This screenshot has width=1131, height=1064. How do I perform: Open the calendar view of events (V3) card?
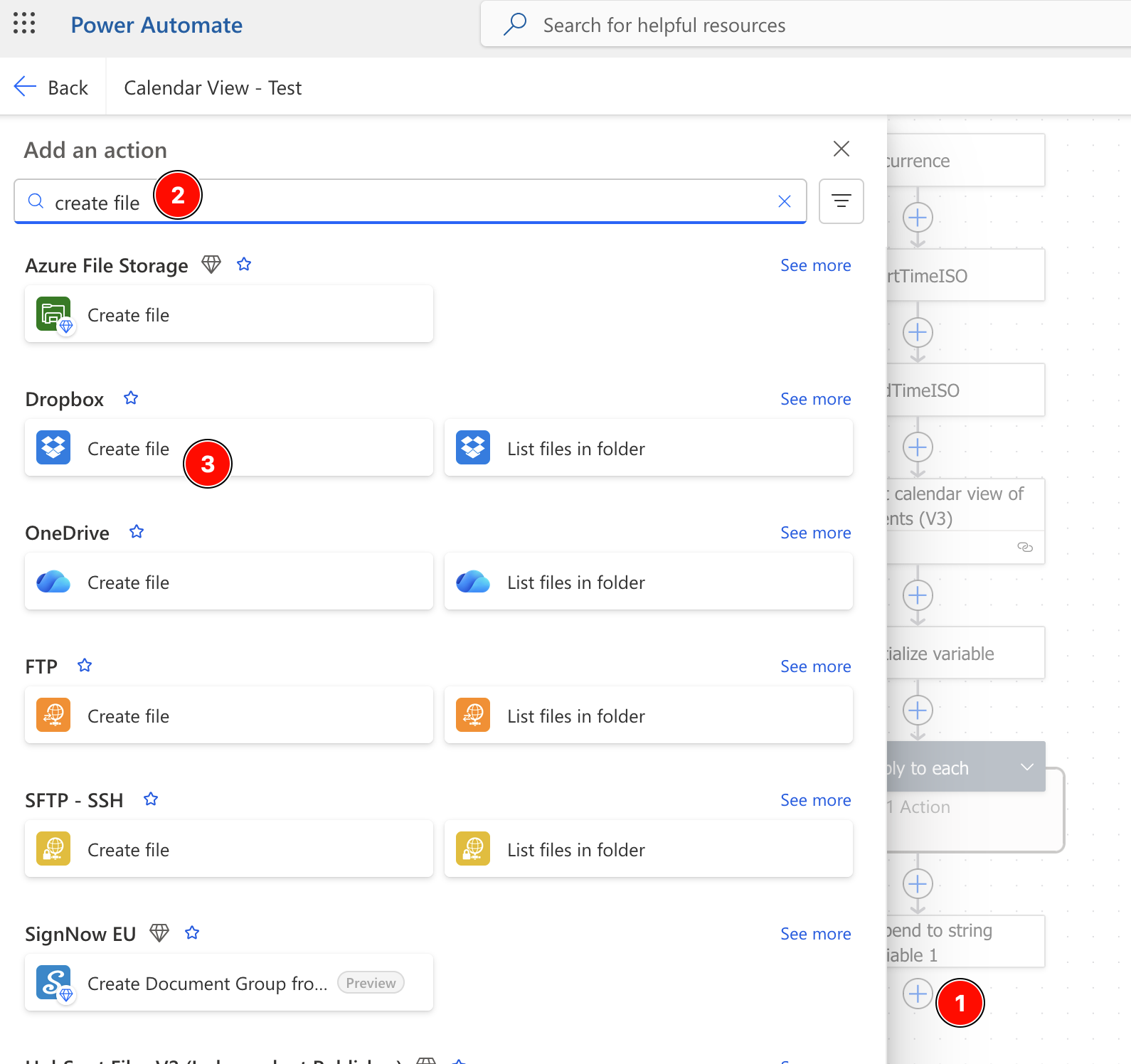click(965, 521)
